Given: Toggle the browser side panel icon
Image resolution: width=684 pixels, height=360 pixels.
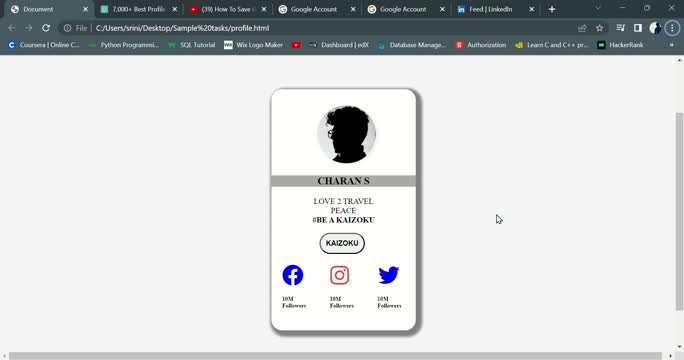Looking at the screenshot, I should coord(638,28).
